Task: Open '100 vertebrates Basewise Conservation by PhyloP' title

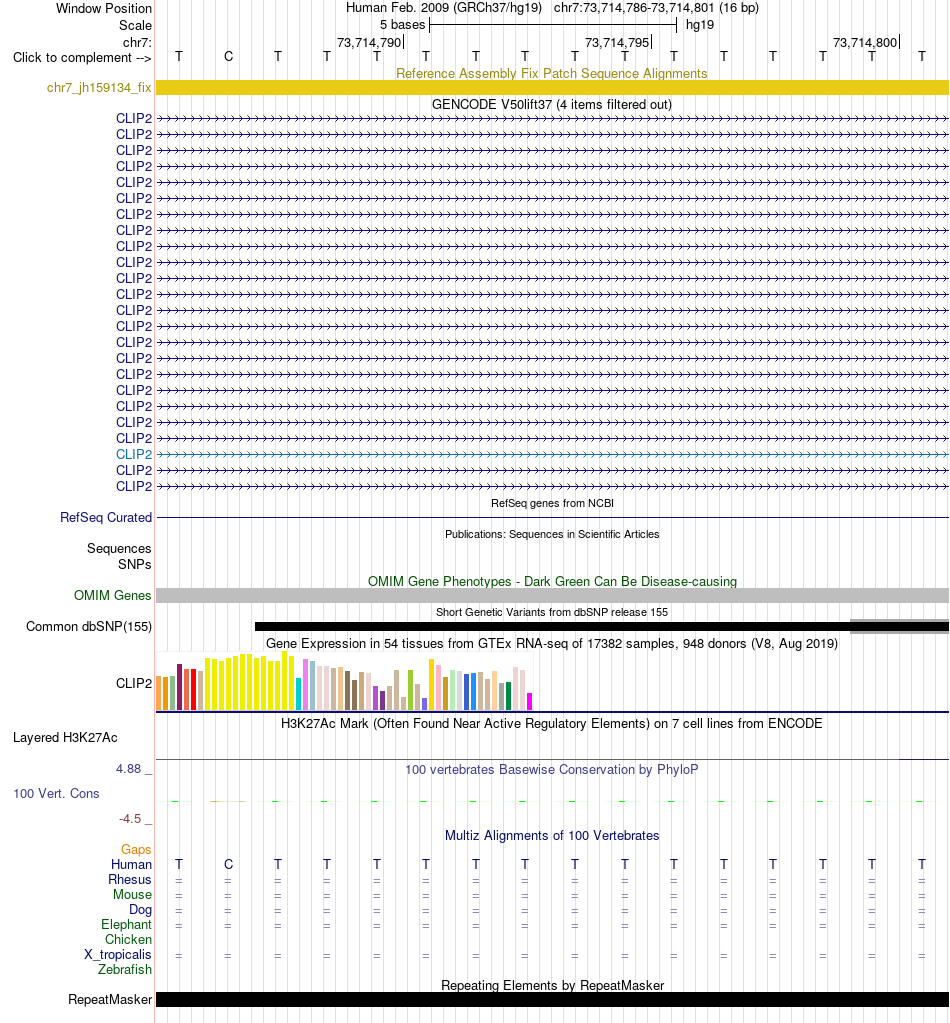Action: [x=552, y=769]
